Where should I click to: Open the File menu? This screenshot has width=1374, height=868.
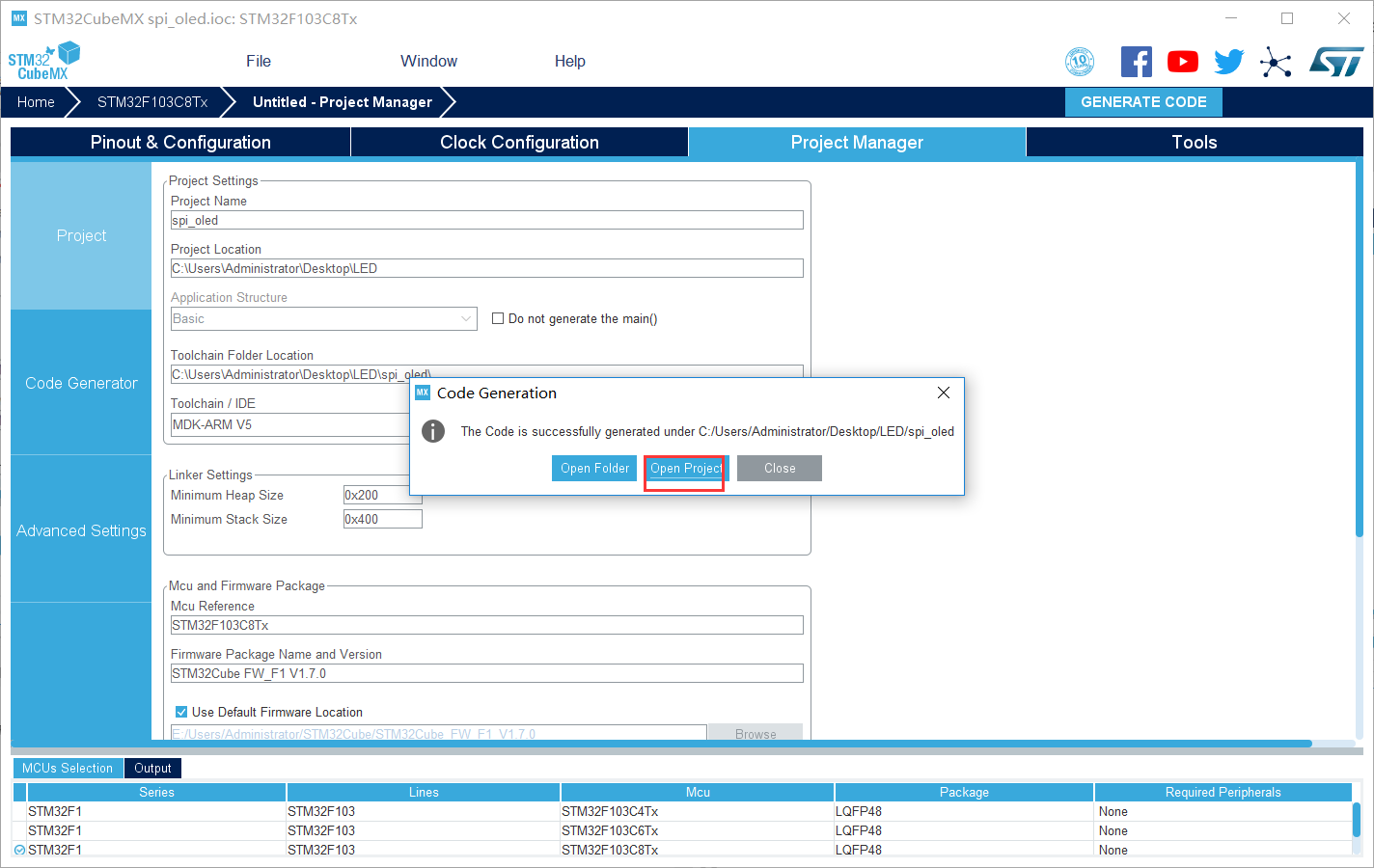[x=259, y=61]
